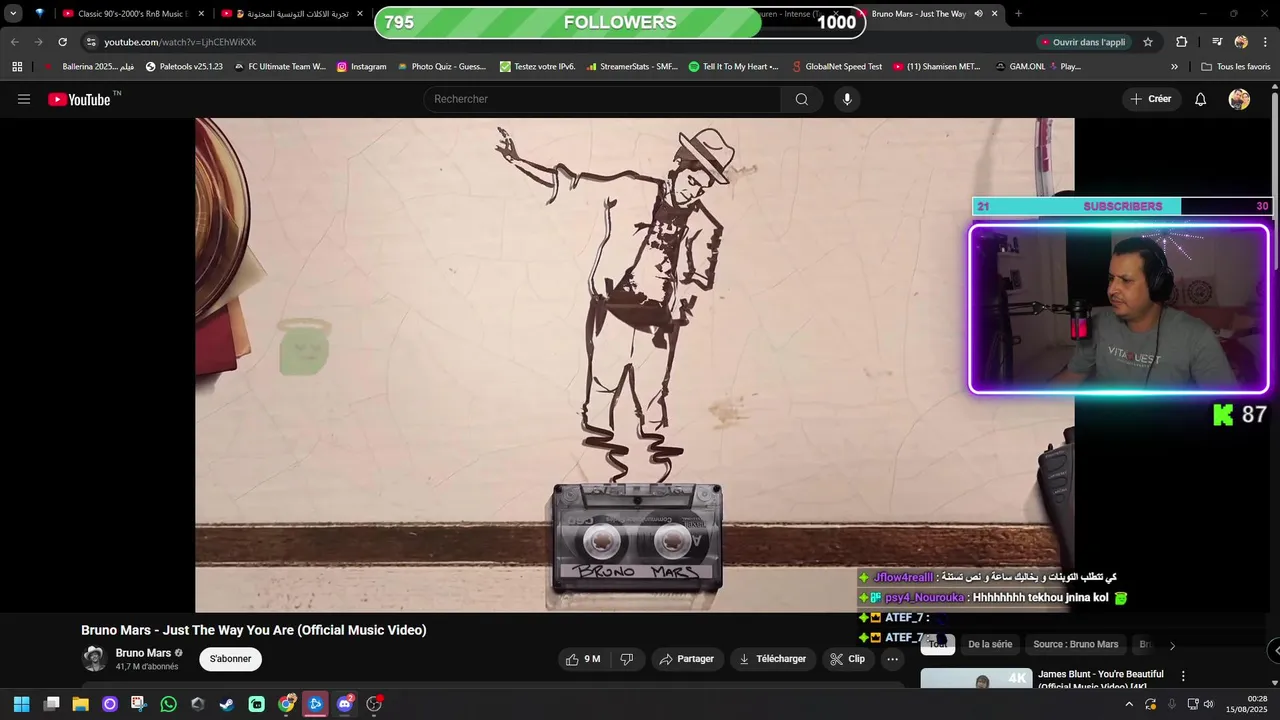Viewport: 1280px width, 720px height.
Task: Click the Clip button
Action: pos(848,659)
